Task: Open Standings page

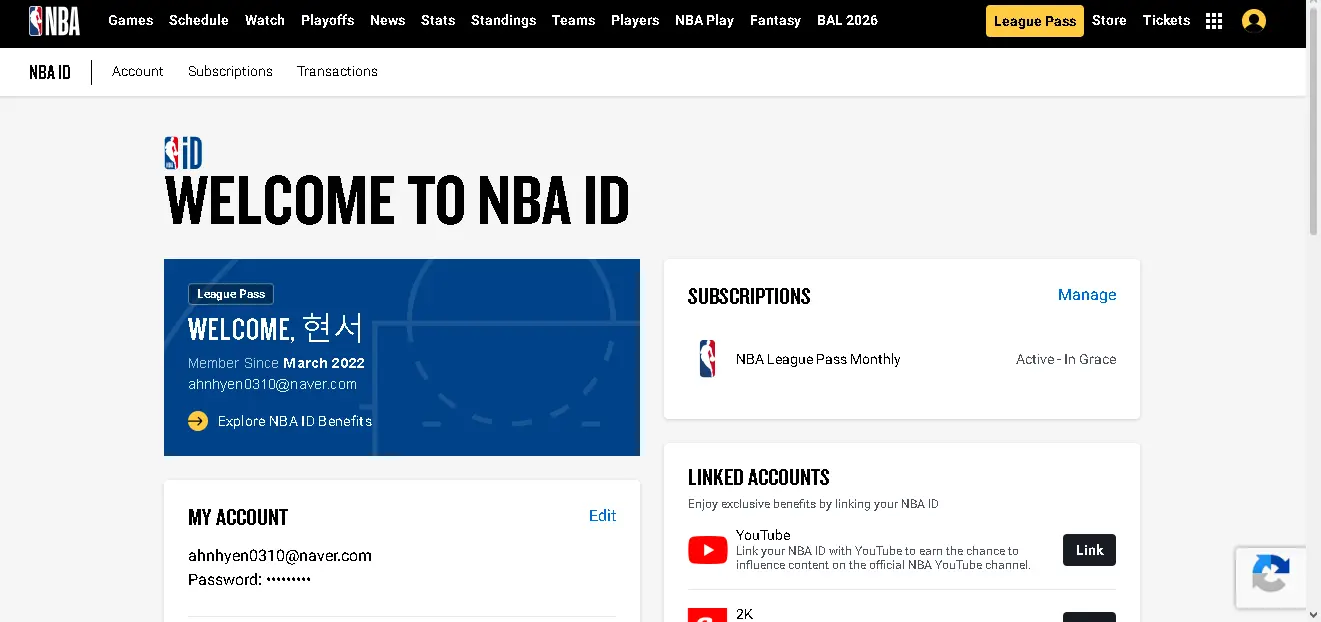Action: tap(504, 20)
